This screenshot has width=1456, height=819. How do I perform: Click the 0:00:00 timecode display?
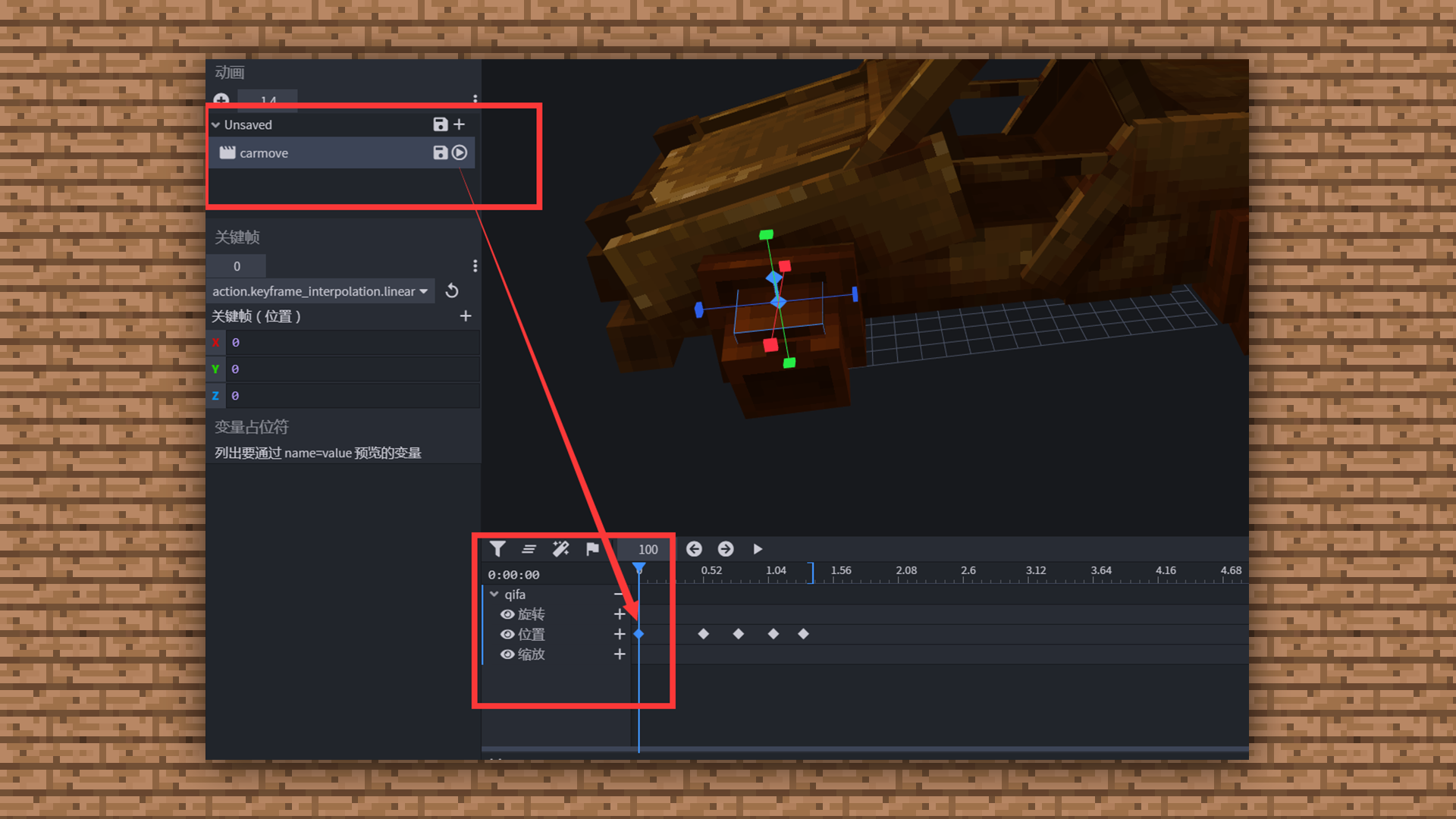[x=514, y=575]
